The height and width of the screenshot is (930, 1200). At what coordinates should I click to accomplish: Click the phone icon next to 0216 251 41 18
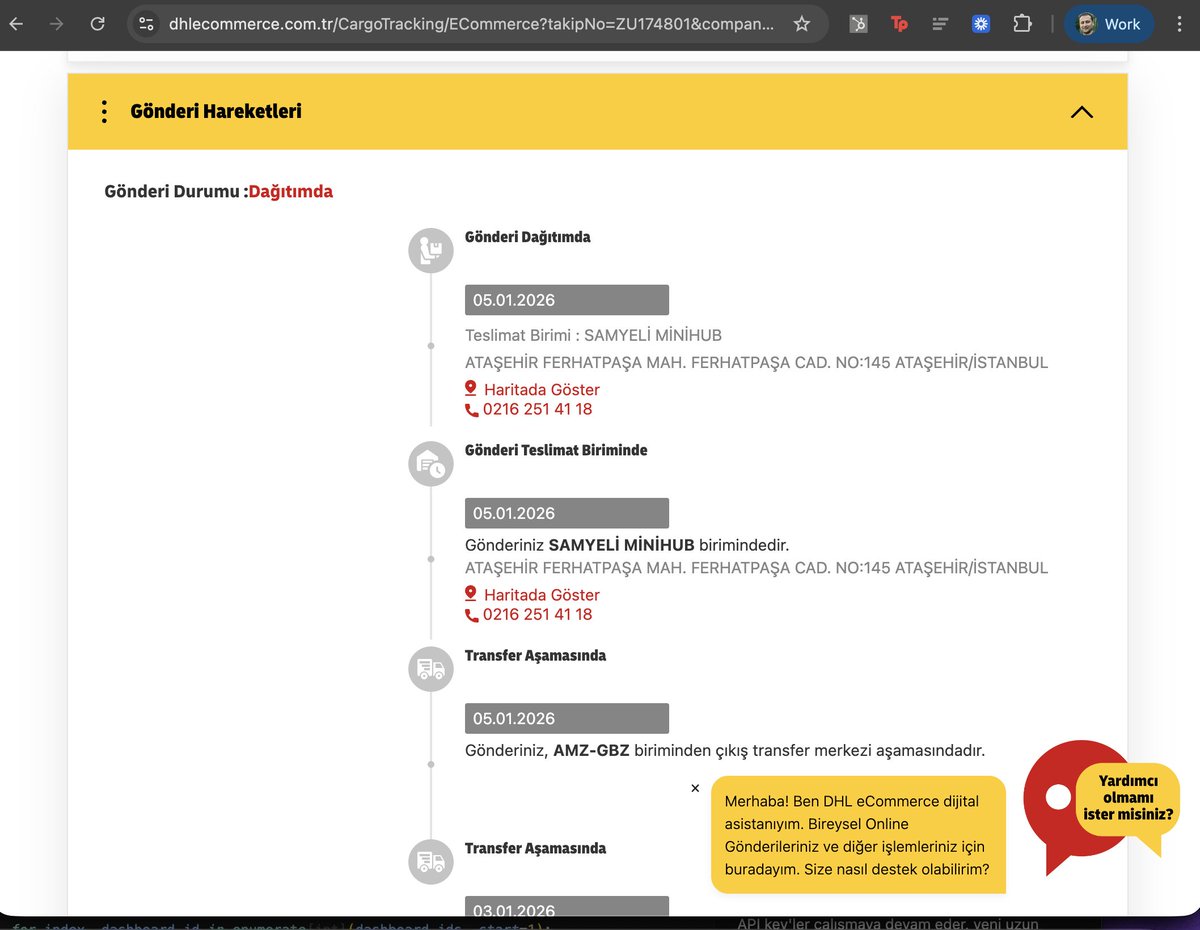(470, 409)
